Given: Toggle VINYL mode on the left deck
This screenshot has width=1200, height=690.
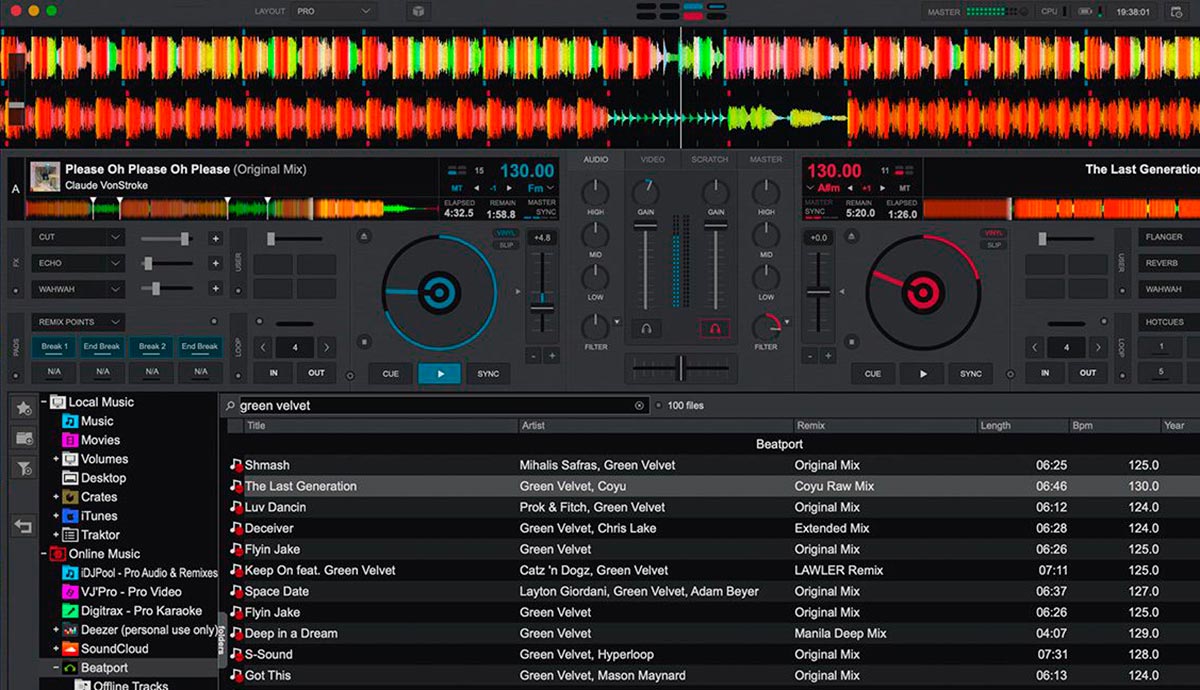Looking at the screenshot, I should pyautogui.click(x=505, y=233).
